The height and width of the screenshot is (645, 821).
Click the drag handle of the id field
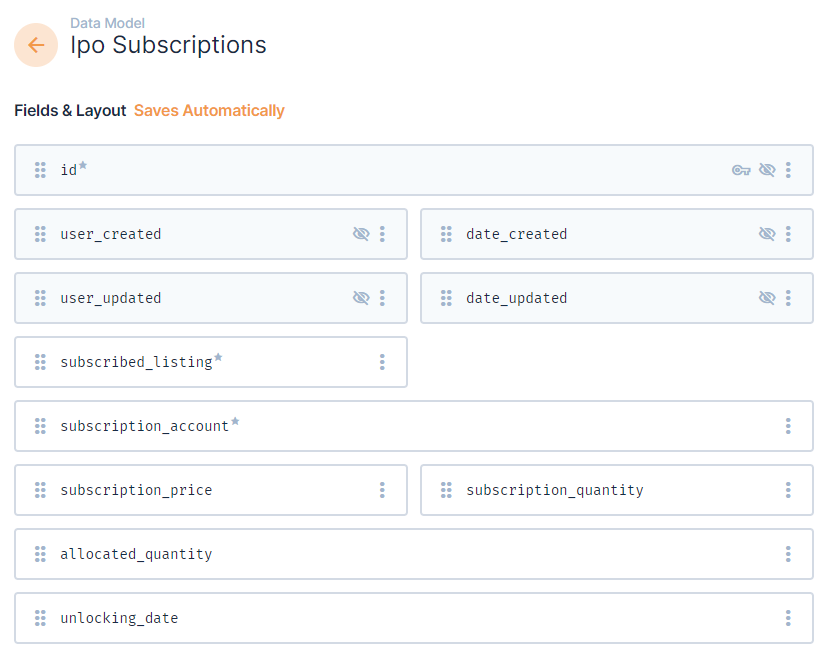coord(39,170)
